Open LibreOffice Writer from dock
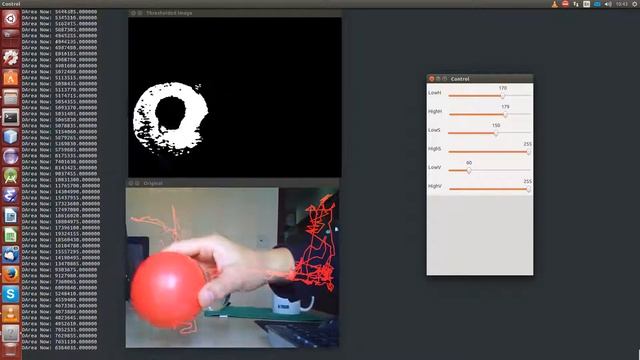640x360 pixels. [11, 216]
